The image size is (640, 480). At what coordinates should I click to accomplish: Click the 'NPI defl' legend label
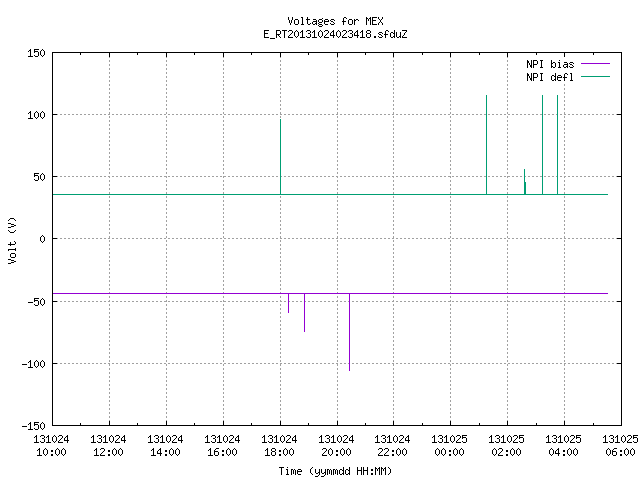click(x=550, y=77)
